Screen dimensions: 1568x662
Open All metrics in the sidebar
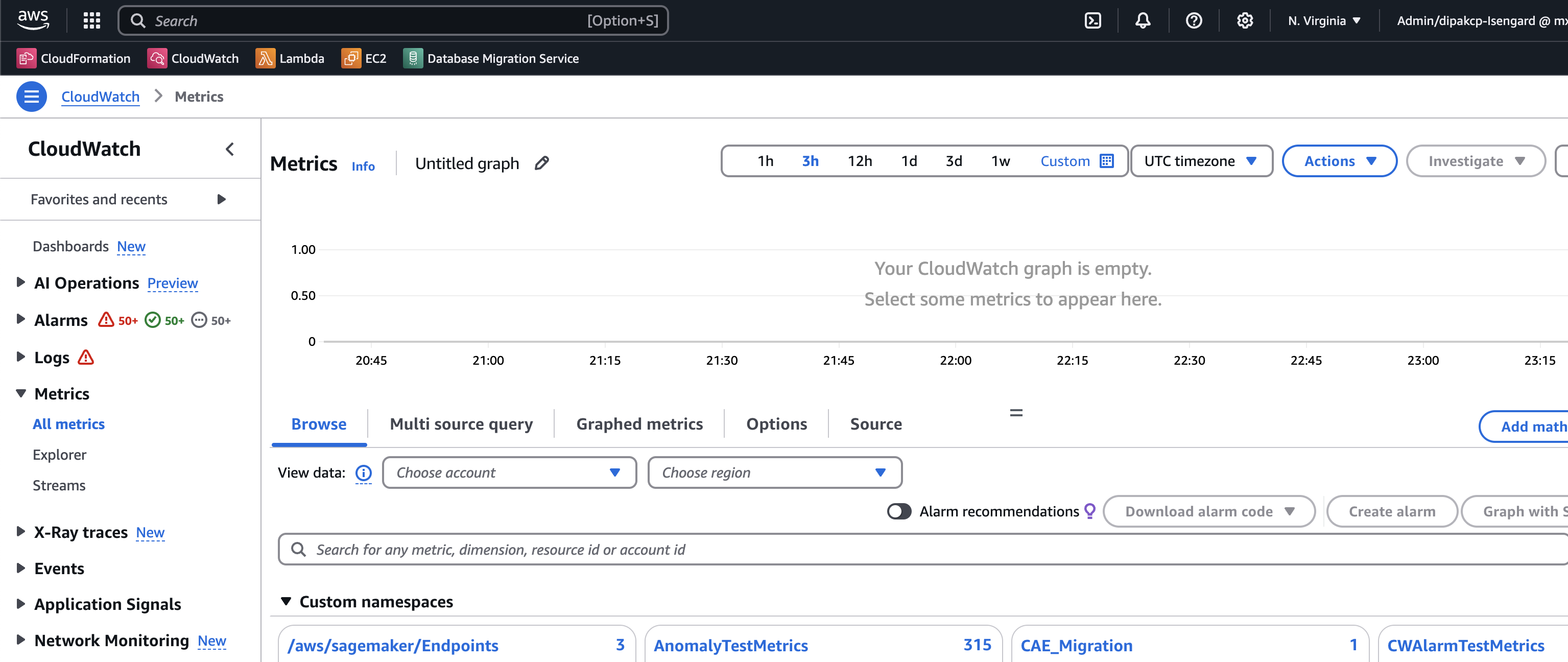tap(69, 424)
